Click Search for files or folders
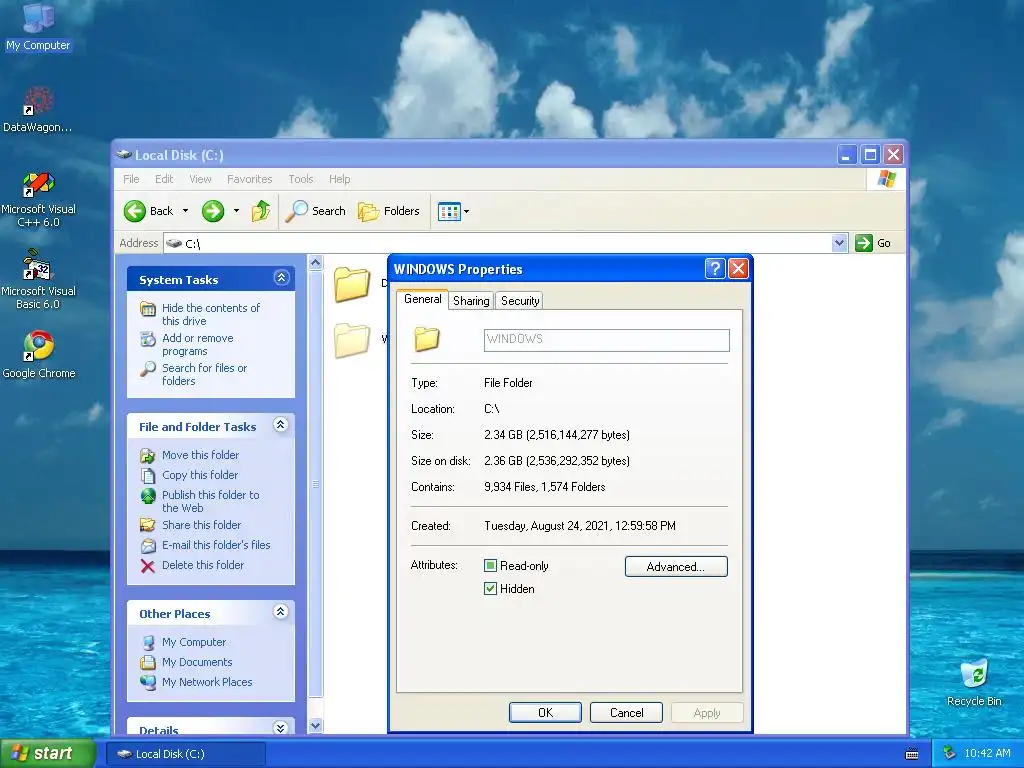This screenshot has width=1024, height=768. pos(204,374)
